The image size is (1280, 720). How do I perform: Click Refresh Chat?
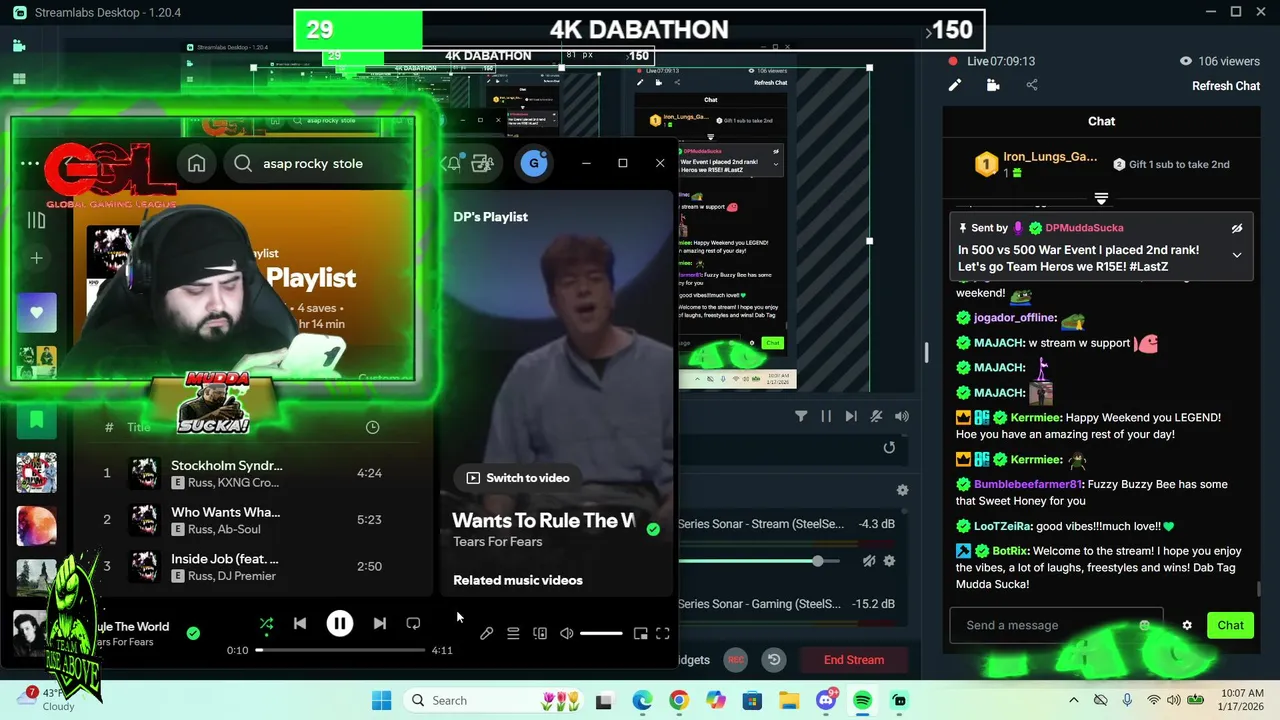pos(1226,86)
